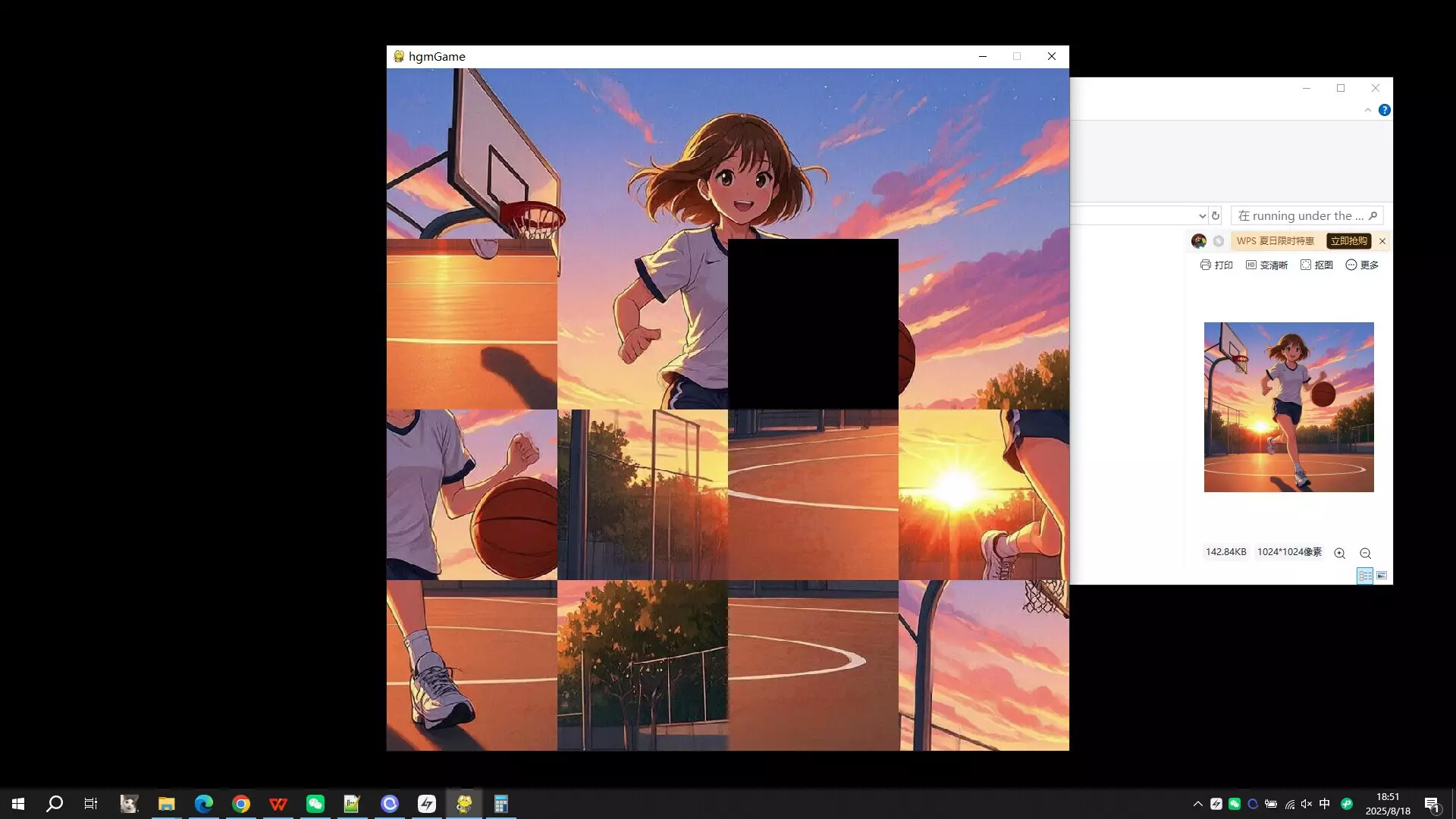Expand hidden icons in the system tray
Image resolution: width=1456 pixels, height=819 pixels.
[1197, 804]
